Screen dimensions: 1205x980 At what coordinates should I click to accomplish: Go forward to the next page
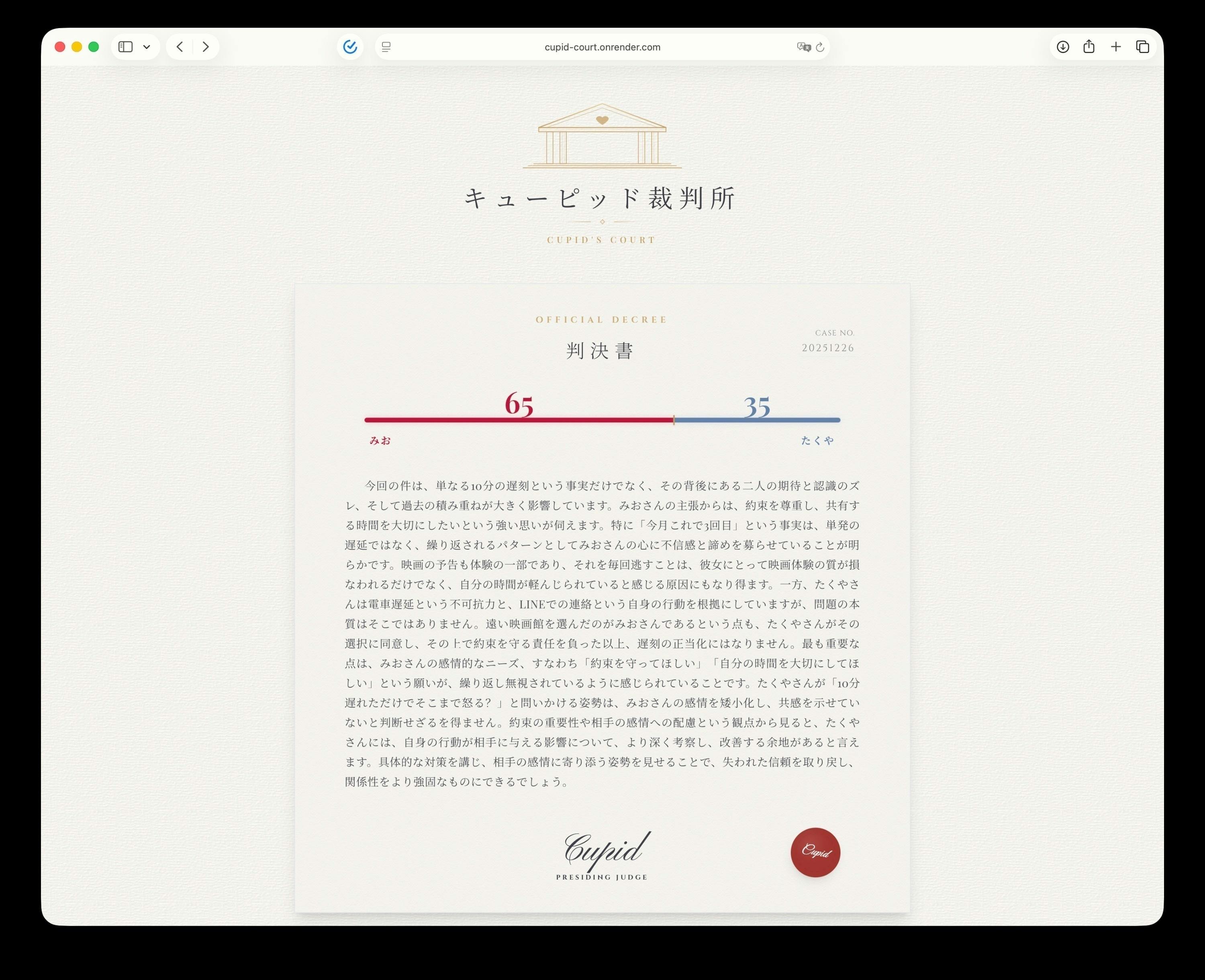[x=206, y=47]
